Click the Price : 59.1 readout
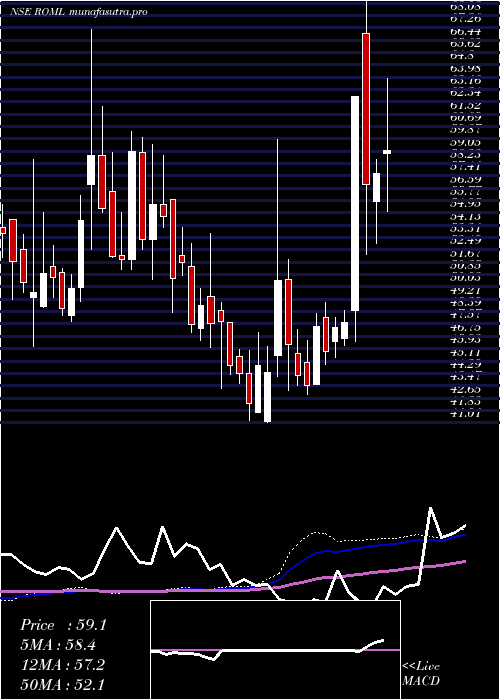Viewport: 500px width, 700px height. click(63, 625)
